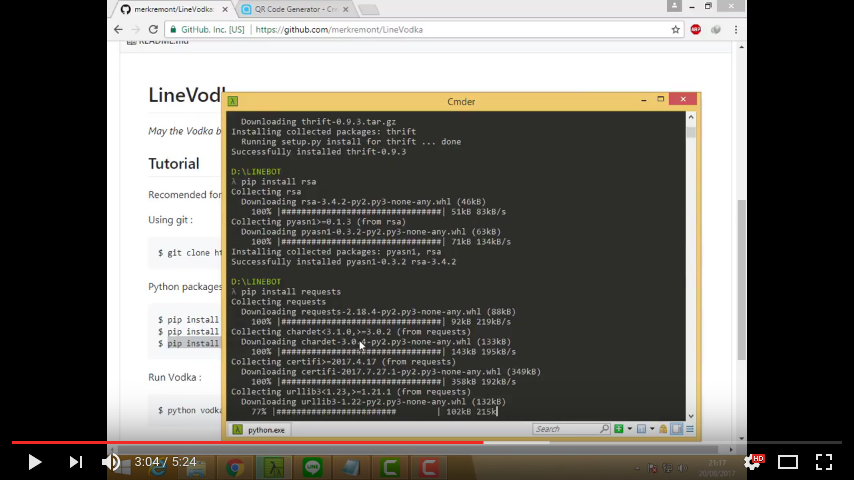Screen dimensions: 854x480
Task: Click the video time display 3:04 / 5:24
Action: (165, 462)
